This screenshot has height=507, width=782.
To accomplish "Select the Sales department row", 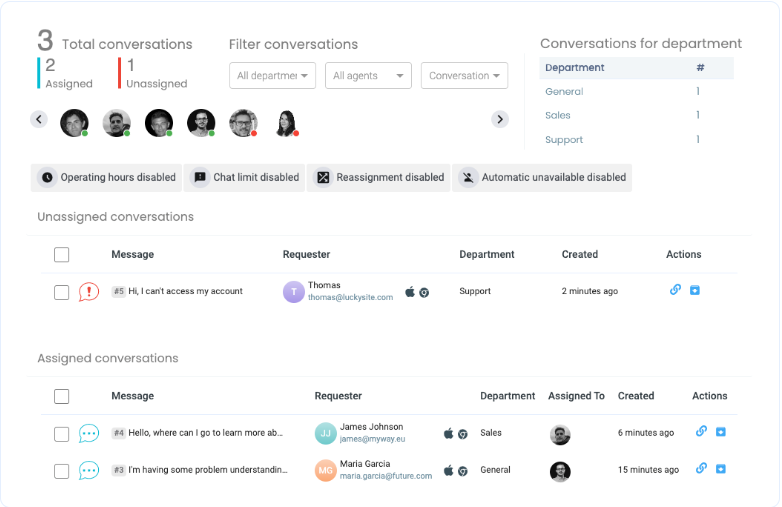I will click(x=558, y=116).
